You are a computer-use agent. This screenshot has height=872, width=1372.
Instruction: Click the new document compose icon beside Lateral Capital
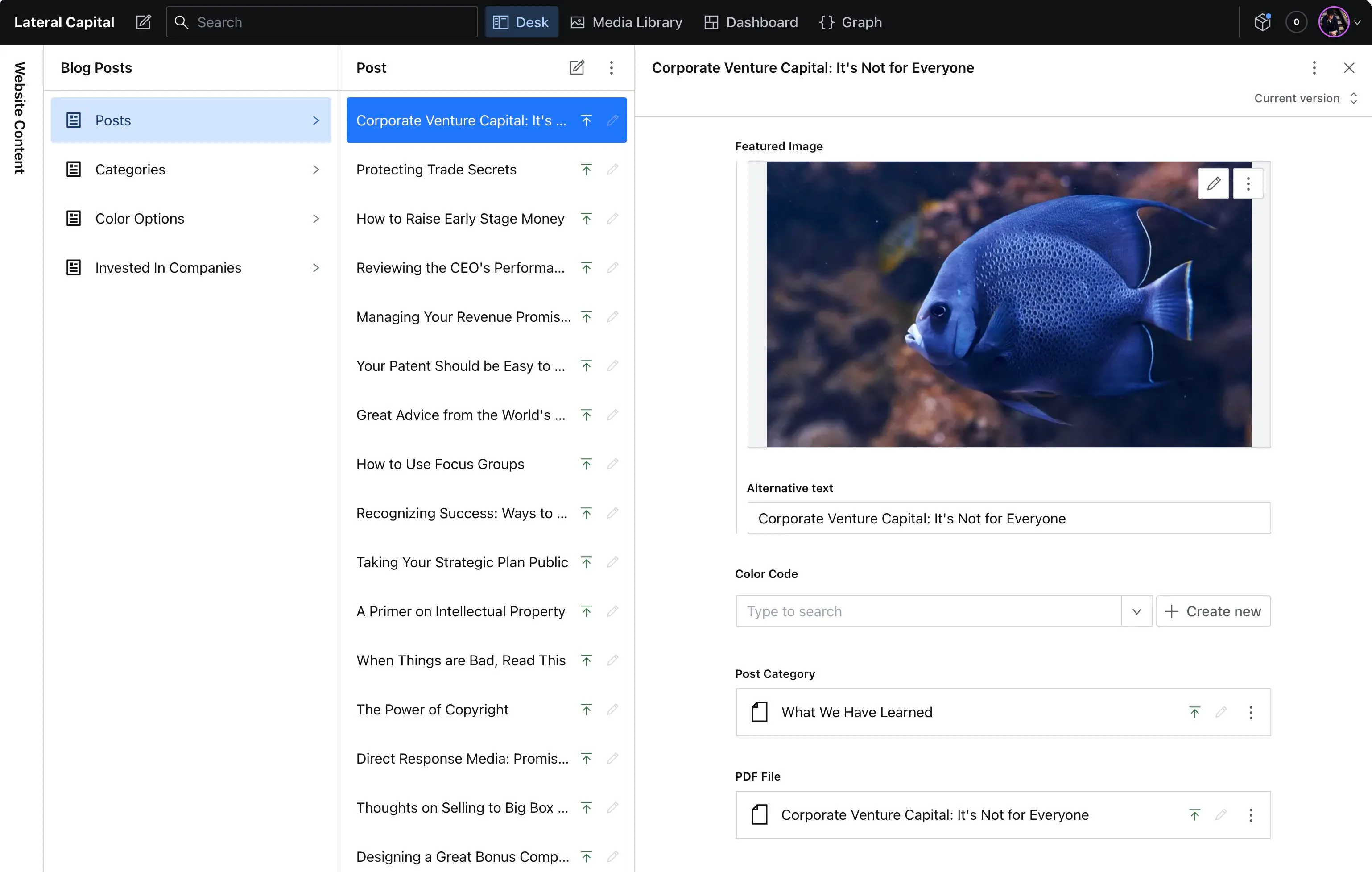(144, 22)
